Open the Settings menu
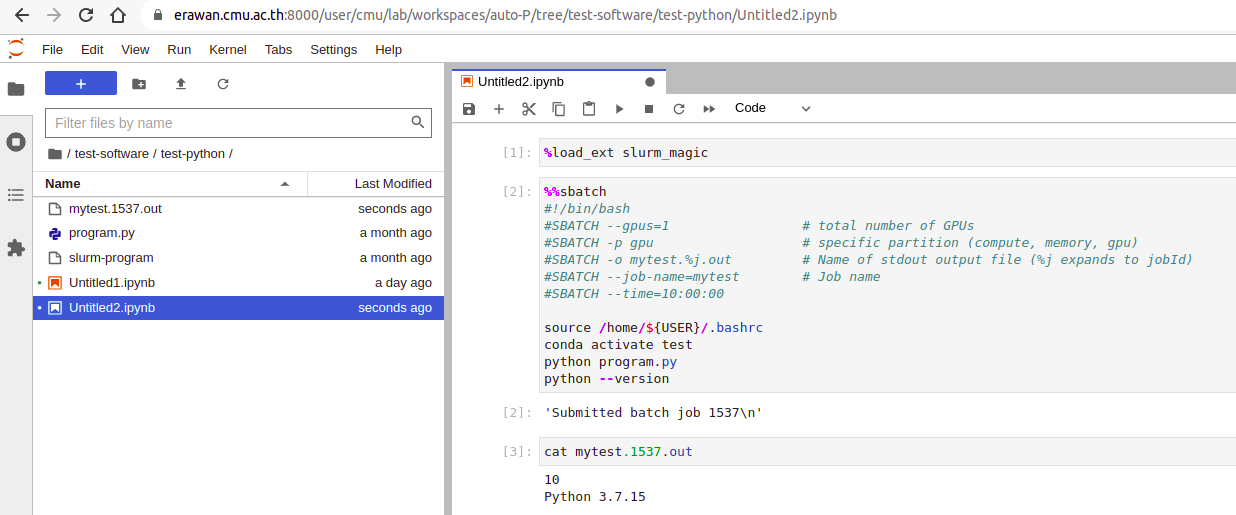1236x515 pixels. pyautogui.click(x=333, y=49)
